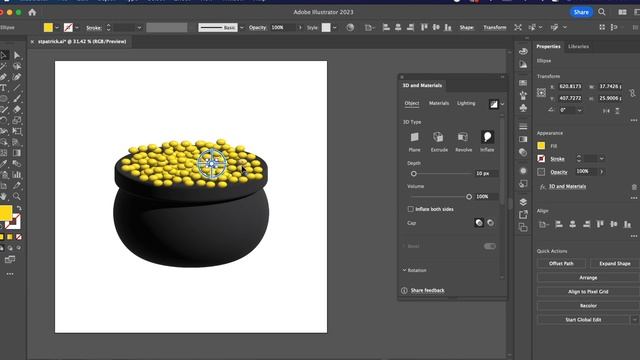Image resolution: width=640 pixels, height=360 pixels.
Task: Click the Recolor button
Action: (x=588, y=306)
